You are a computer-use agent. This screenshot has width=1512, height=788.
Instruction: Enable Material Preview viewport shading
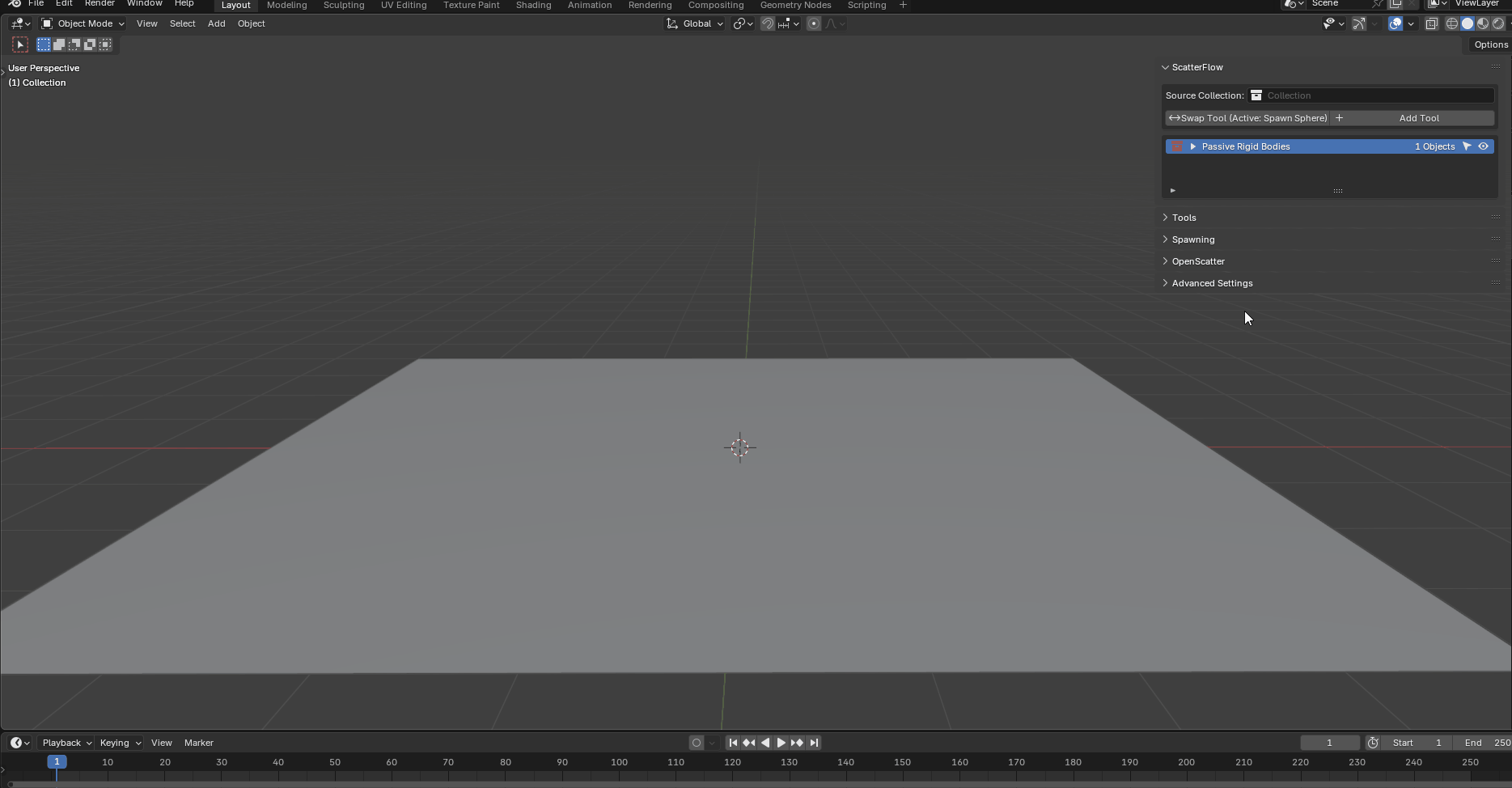pyautogui.click(x=1483, y=23)
